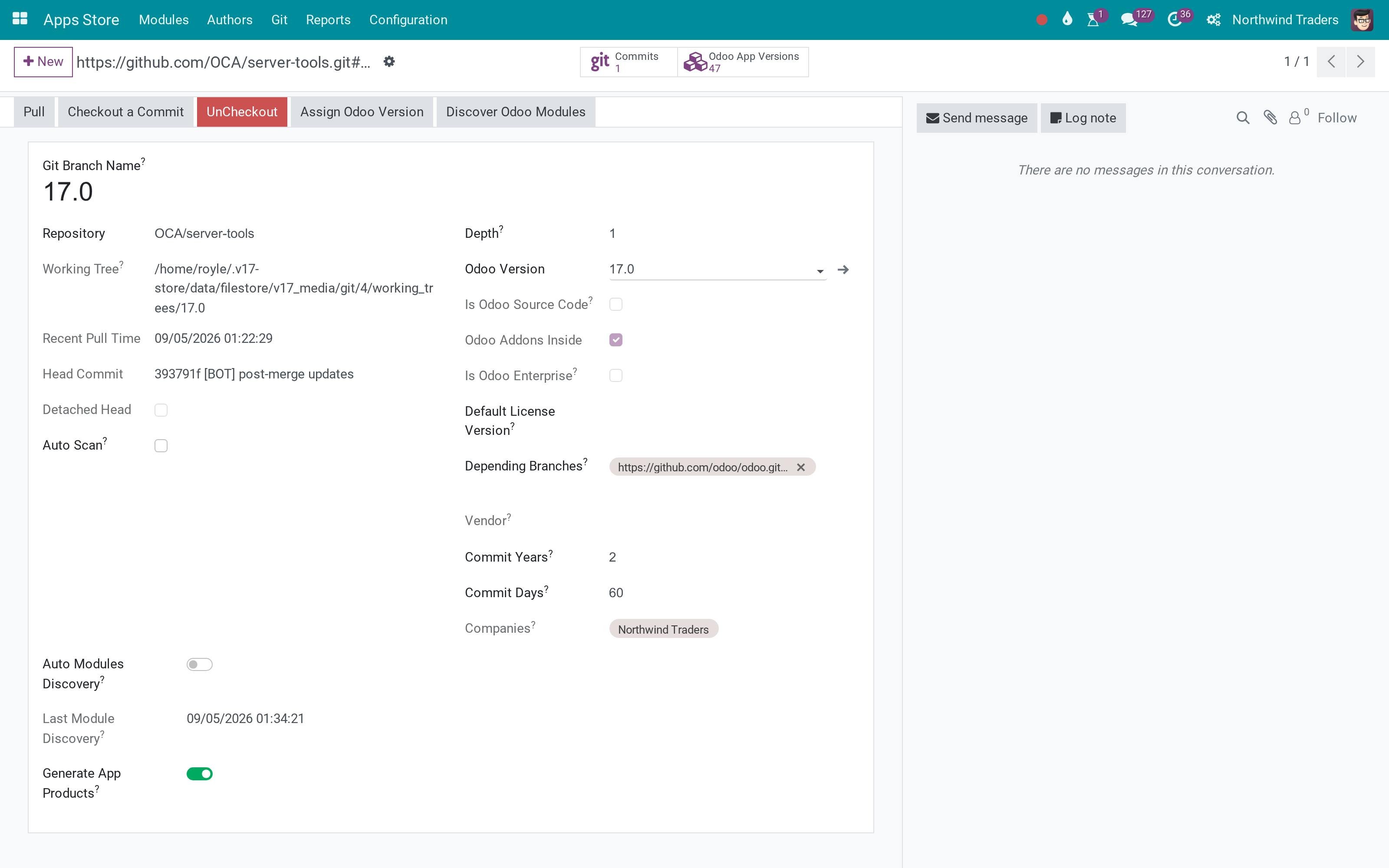This screenshot has height=868, width=1389.
Task: Open the main apps grid menu
Action: click(x=20, y=20)
